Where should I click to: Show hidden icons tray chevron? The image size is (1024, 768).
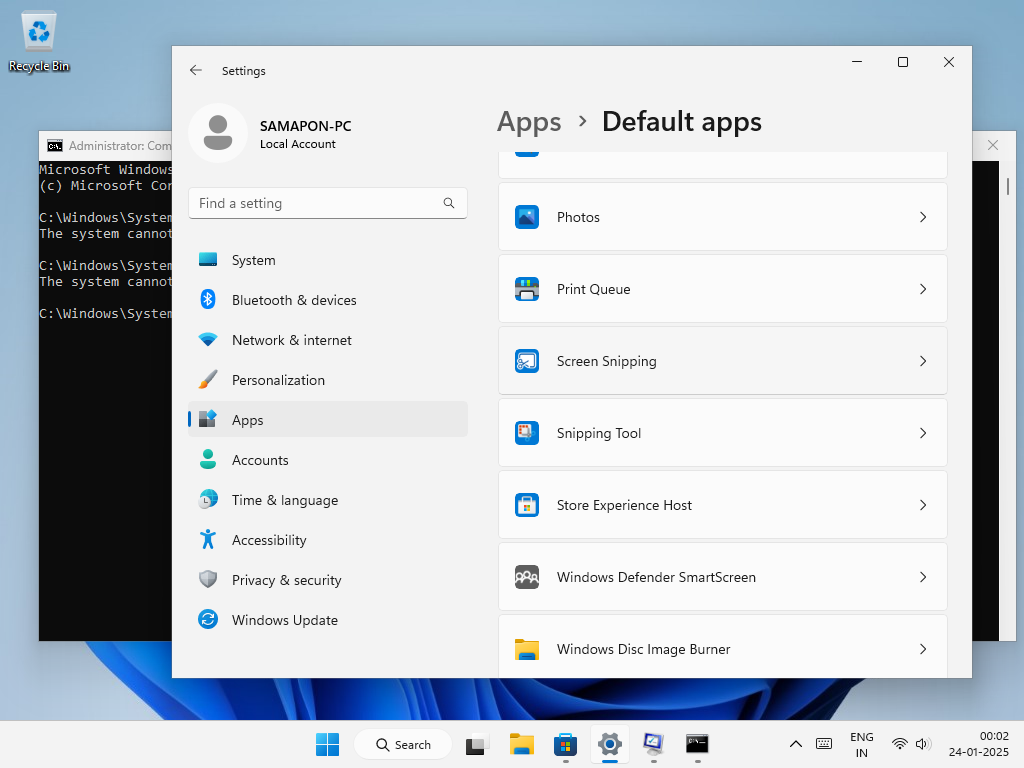point(795,744)
